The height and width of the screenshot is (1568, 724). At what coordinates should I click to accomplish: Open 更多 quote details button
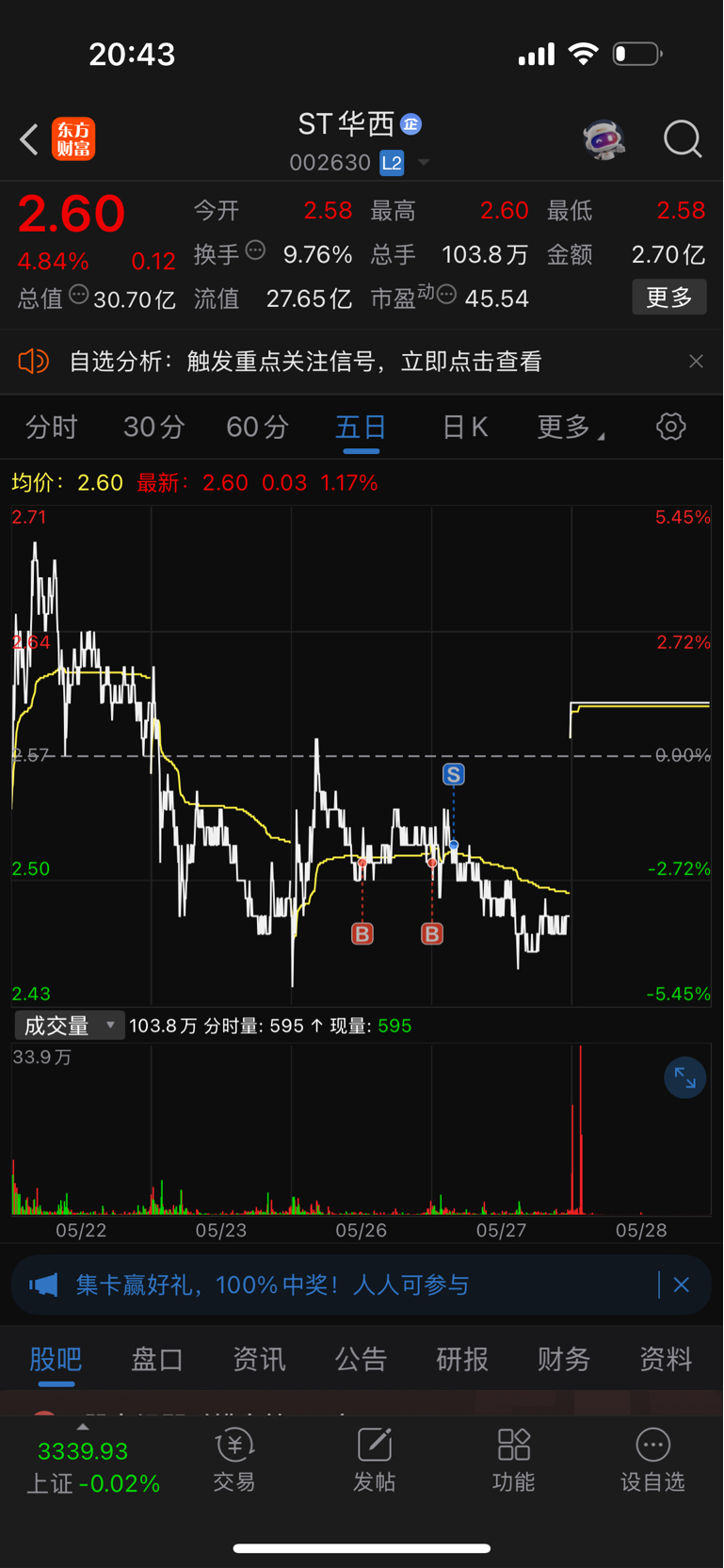coord(669,298)
